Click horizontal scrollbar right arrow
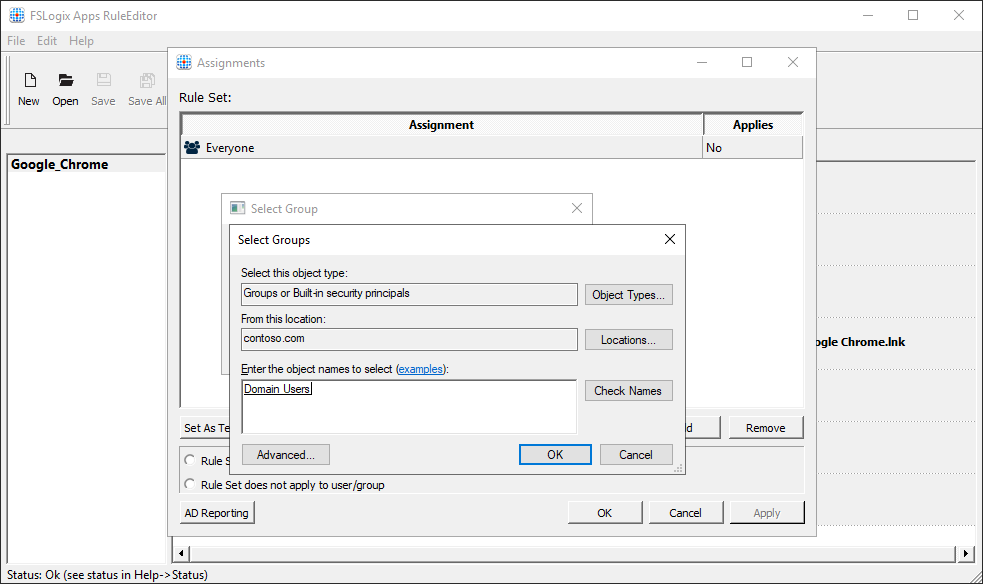983x584 pixels. [x=965, y=553]
